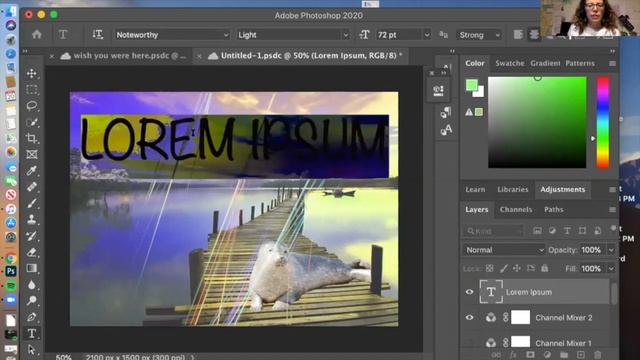
Task: Select the Quick Selection tool
Action: (32, 122)
